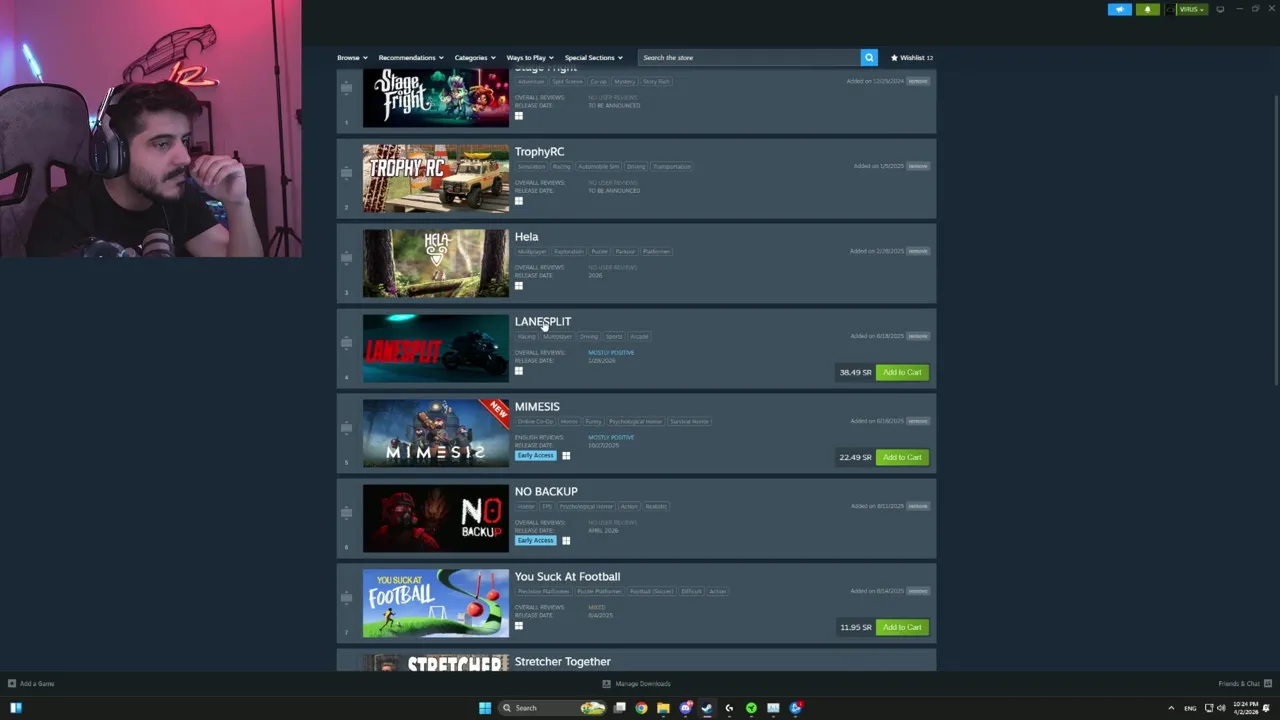Click the store search magnifier button

(869, 57)
